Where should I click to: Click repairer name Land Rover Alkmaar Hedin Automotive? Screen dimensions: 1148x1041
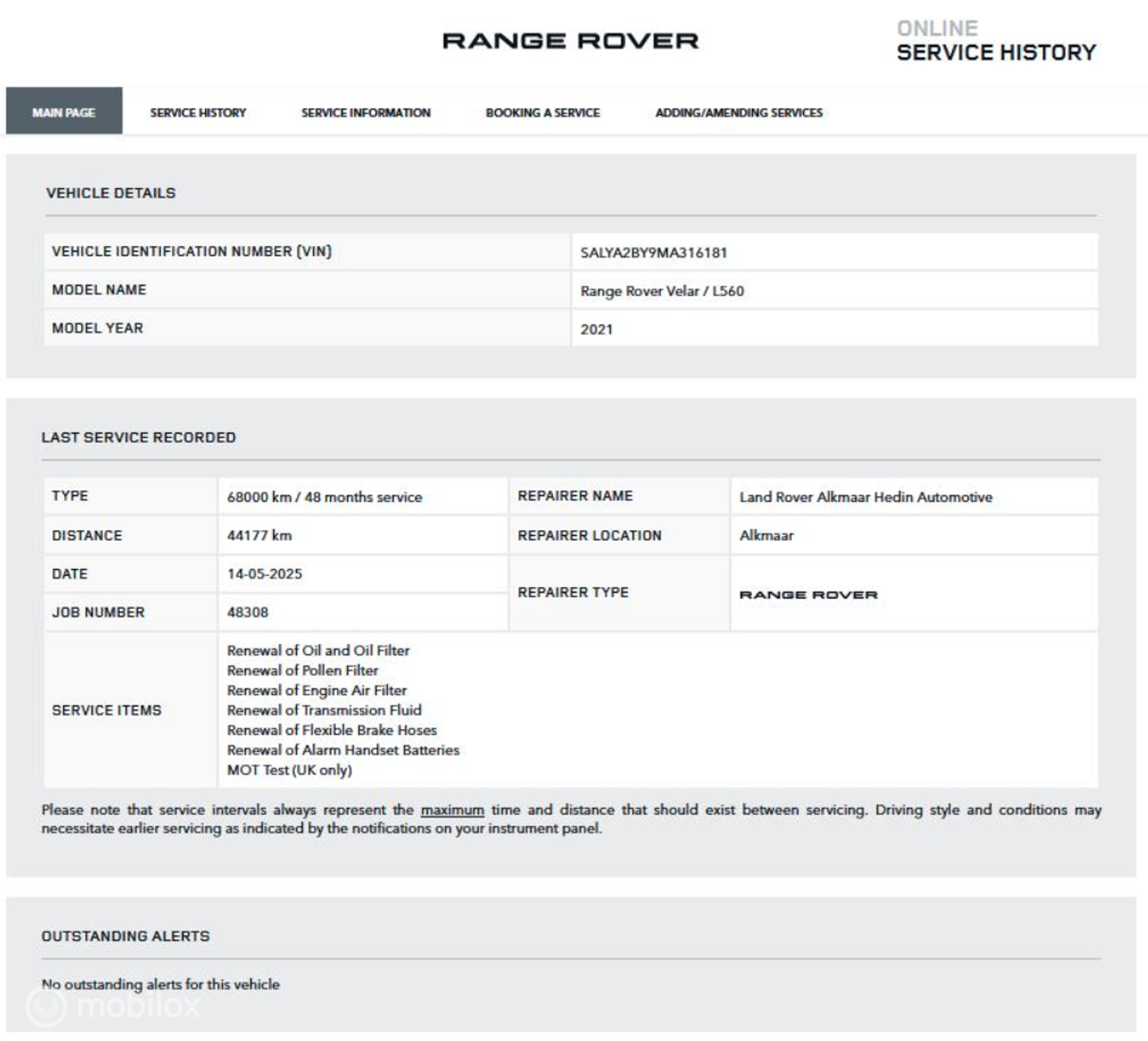coord(866,497)
